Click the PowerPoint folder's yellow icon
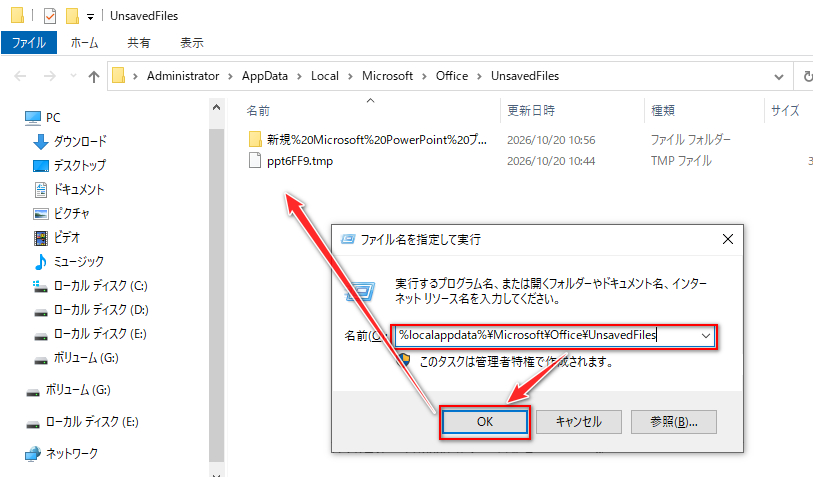Viewport: 813px width, 477px height. click(x=255, y=139)
